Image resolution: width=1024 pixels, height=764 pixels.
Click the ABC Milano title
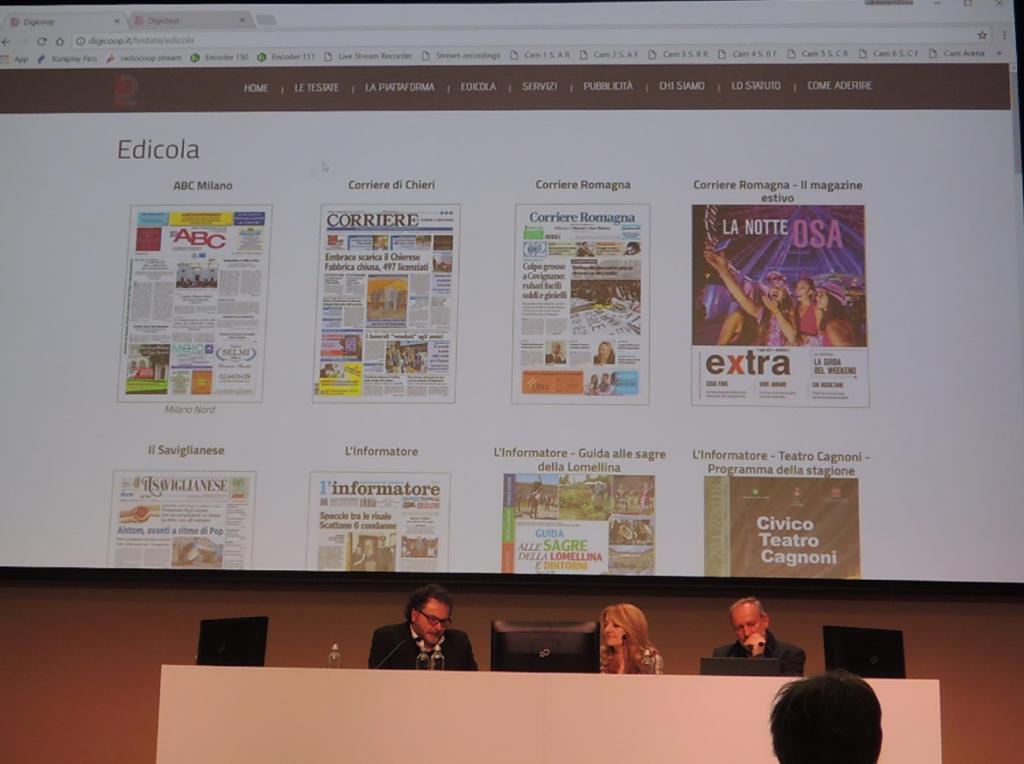click(x=202, y=185)
